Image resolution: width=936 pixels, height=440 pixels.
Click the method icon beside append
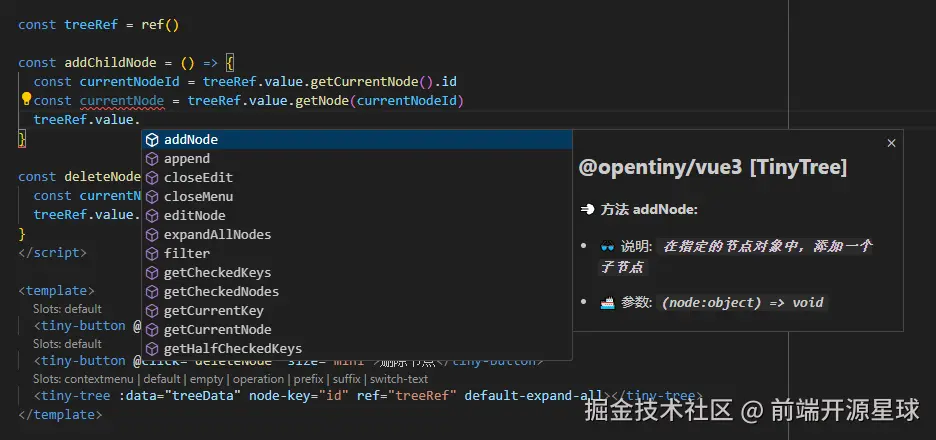(x=152, y=158)
